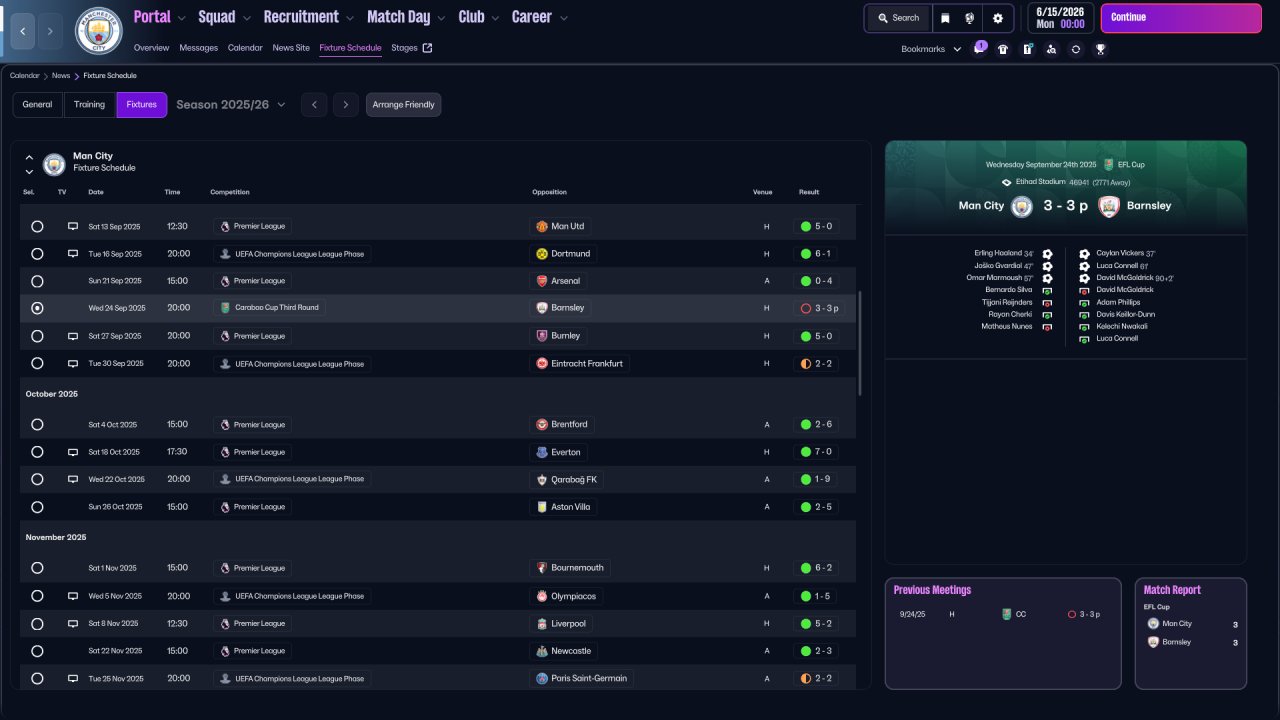Select the Eintracht Frankfurt fixture radio button

37,364
